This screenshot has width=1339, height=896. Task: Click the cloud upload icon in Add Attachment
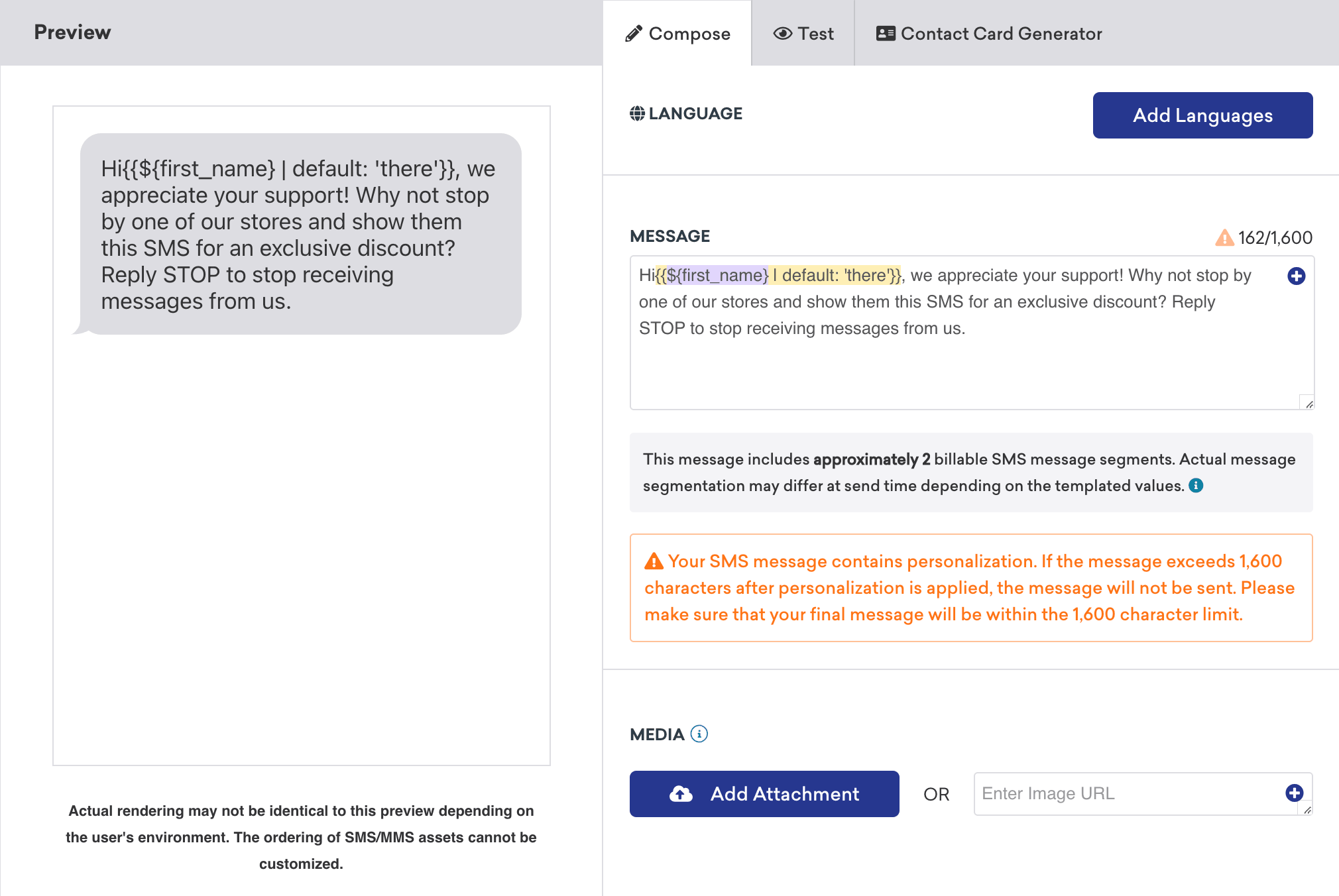tap(681, 794)
